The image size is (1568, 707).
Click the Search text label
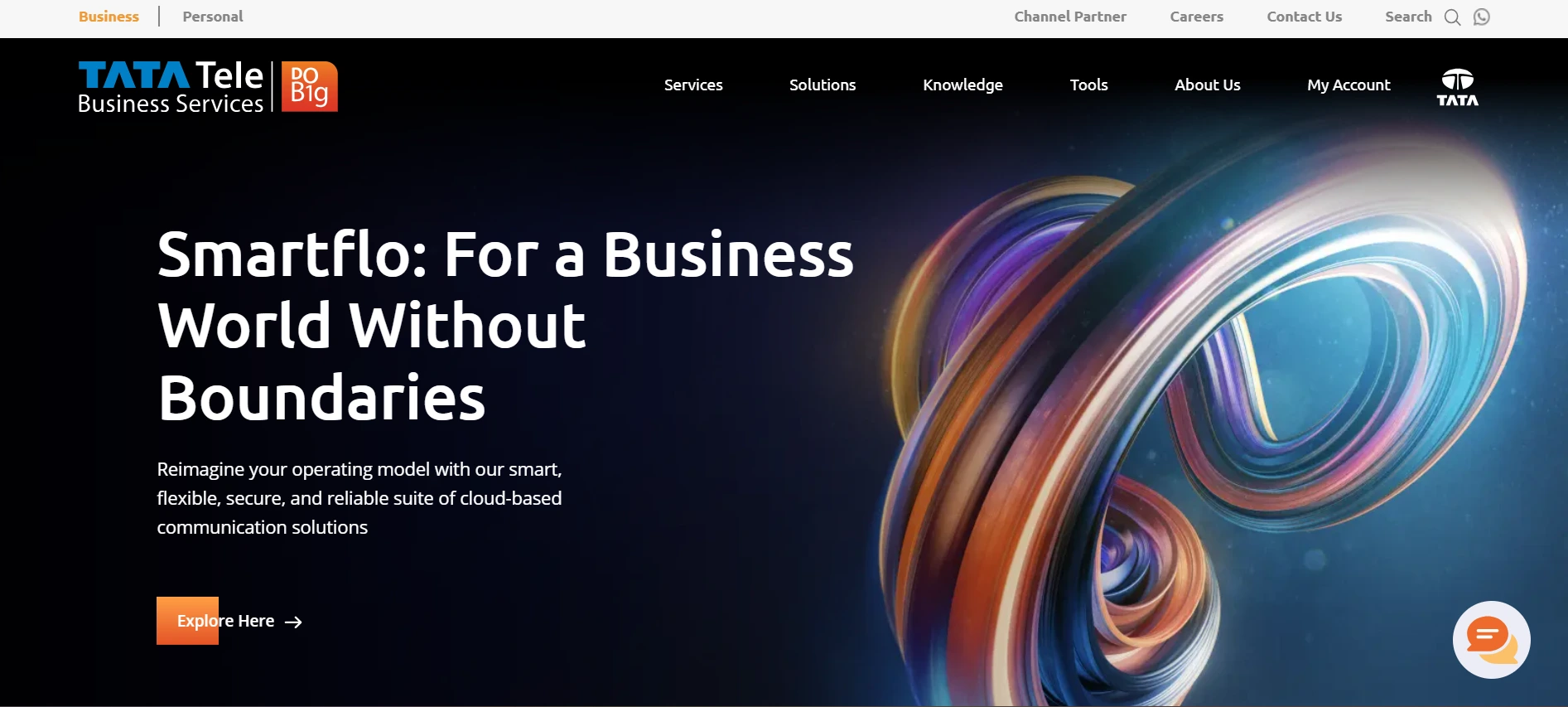[x=1408, y=17]
